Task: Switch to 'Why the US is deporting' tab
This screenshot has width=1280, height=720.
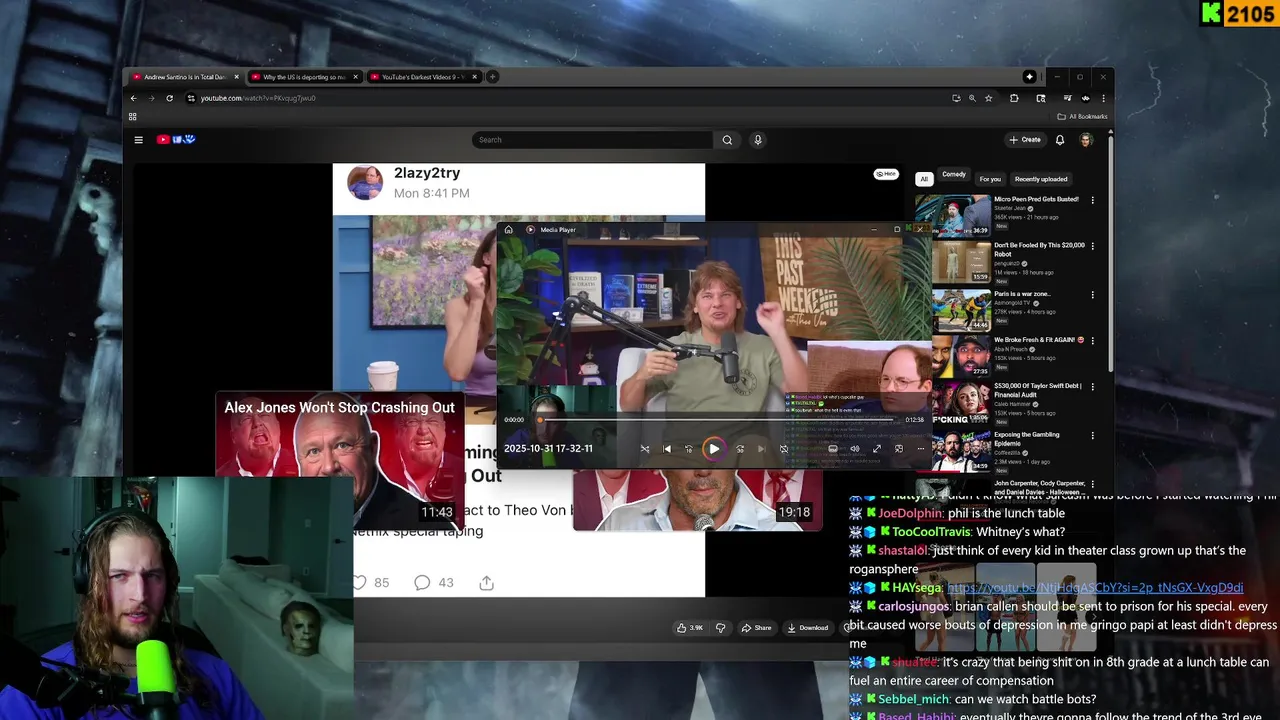Action: tap(305, 77)
